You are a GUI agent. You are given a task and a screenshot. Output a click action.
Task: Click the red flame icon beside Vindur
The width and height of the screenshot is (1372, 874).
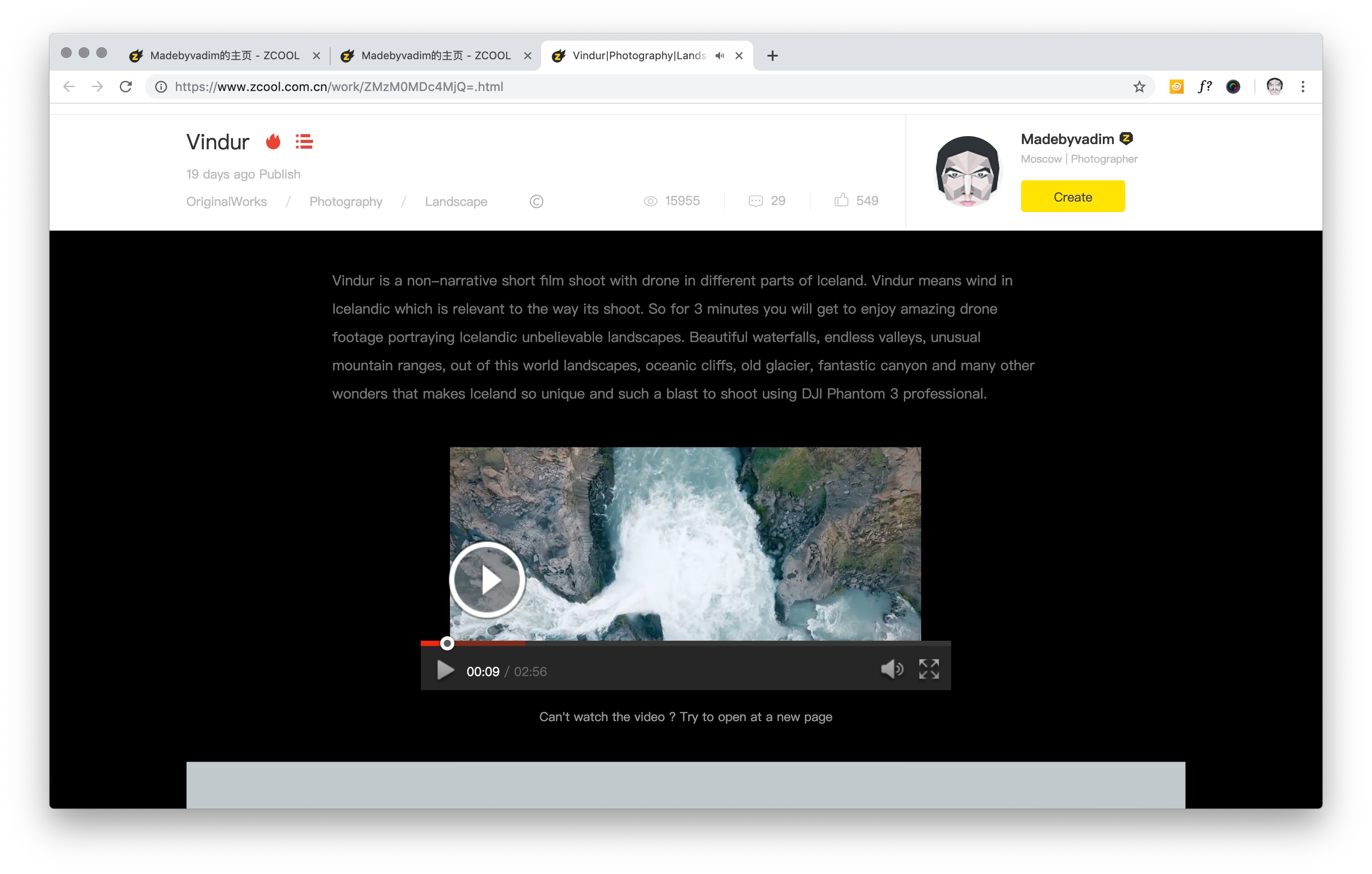(x=273, y=141)
